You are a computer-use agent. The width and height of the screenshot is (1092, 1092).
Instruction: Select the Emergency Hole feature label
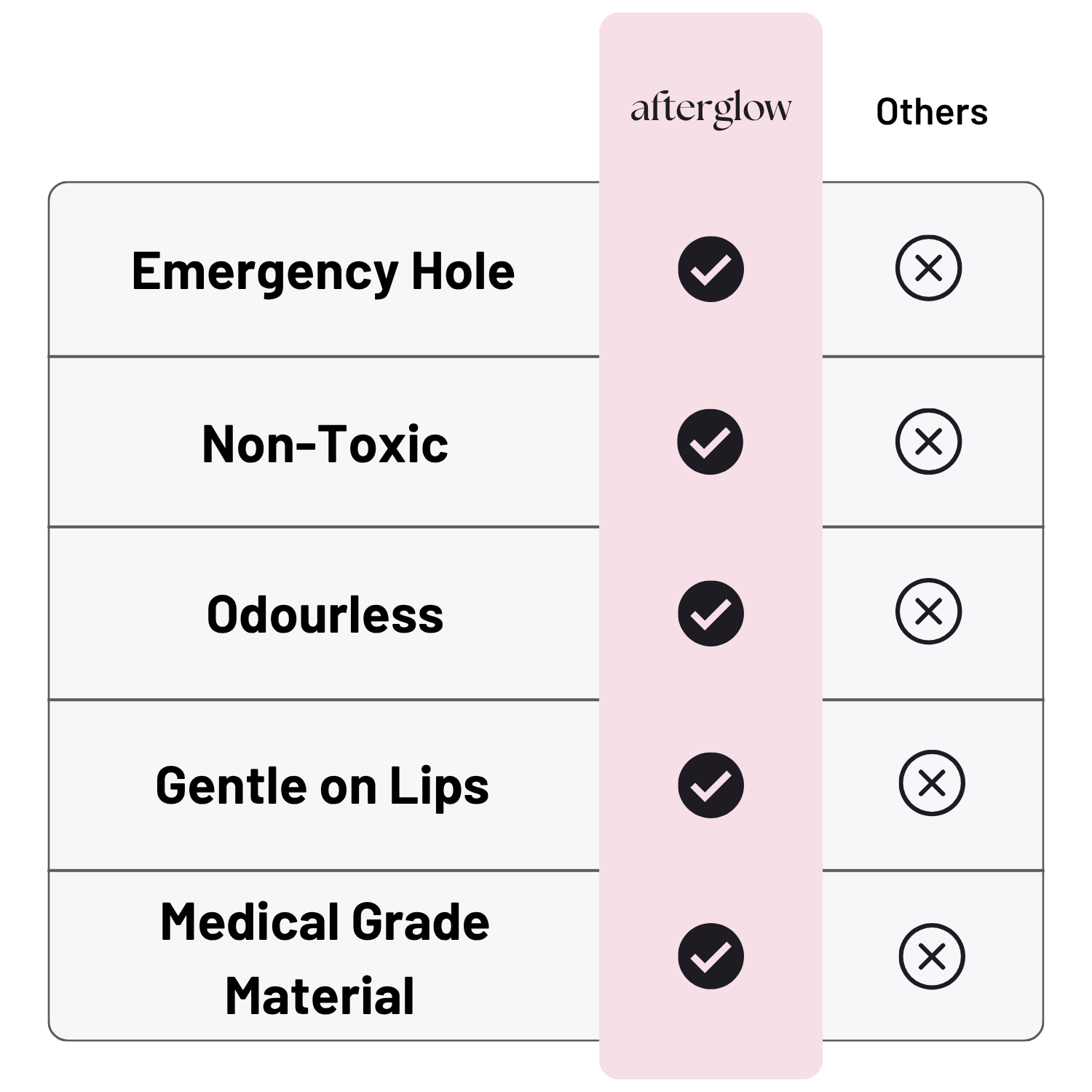coord(323,272)
